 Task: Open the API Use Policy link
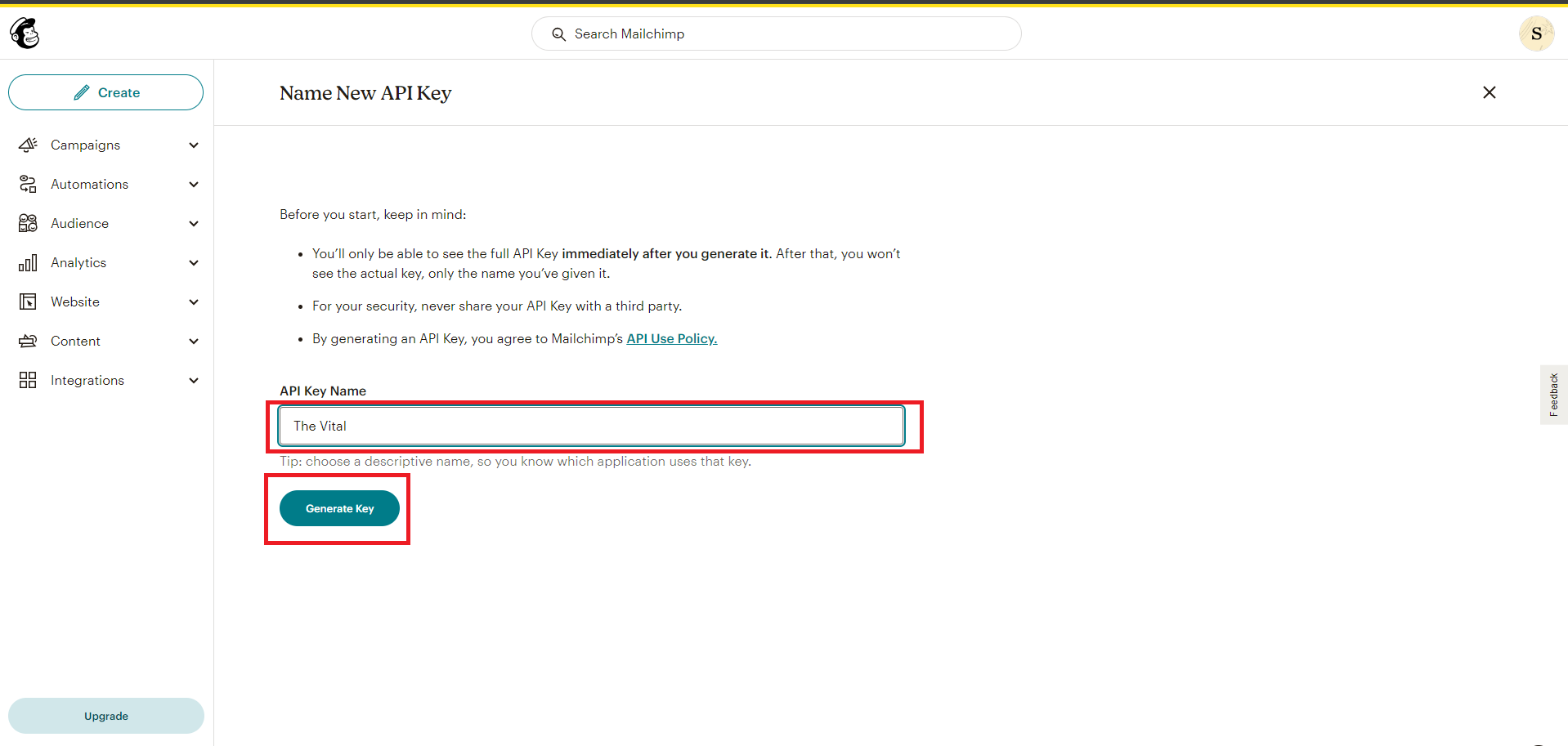click(x=671, y=338)
